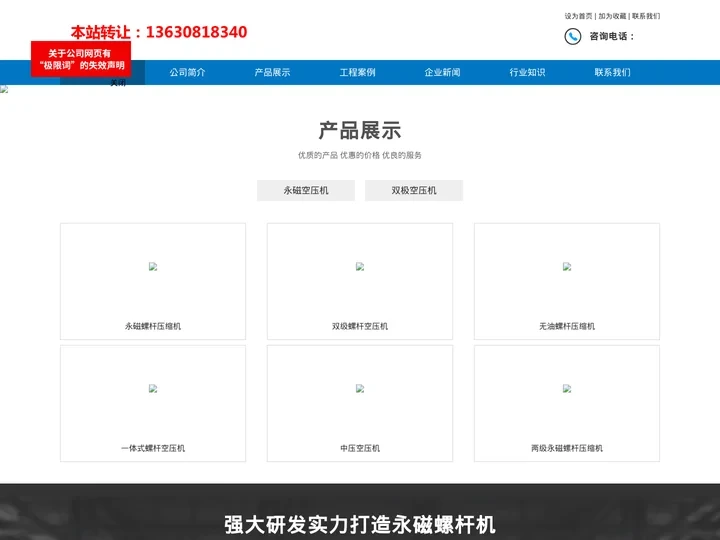Screen dimensions: 720x540
Task: Click the 加为收藏 link at top
Action: (x=612, y=16)
